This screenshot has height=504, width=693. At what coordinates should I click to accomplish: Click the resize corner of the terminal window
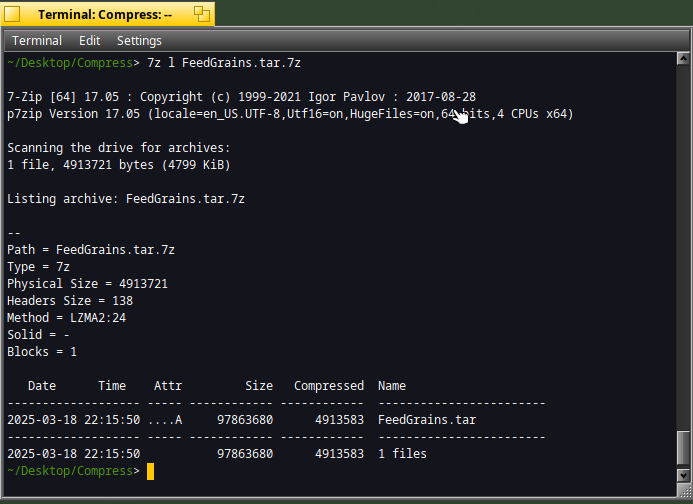[683, 489]
